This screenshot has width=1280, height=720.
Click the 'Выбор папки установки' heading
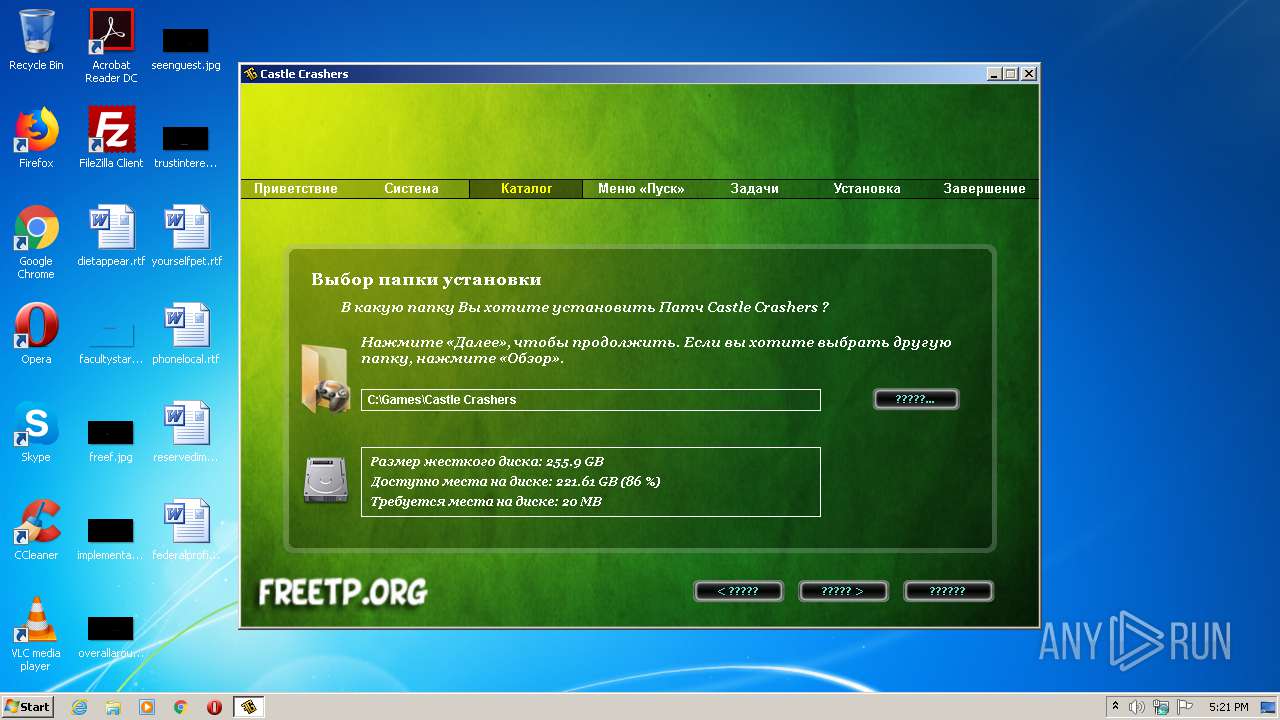click(426, 279)
